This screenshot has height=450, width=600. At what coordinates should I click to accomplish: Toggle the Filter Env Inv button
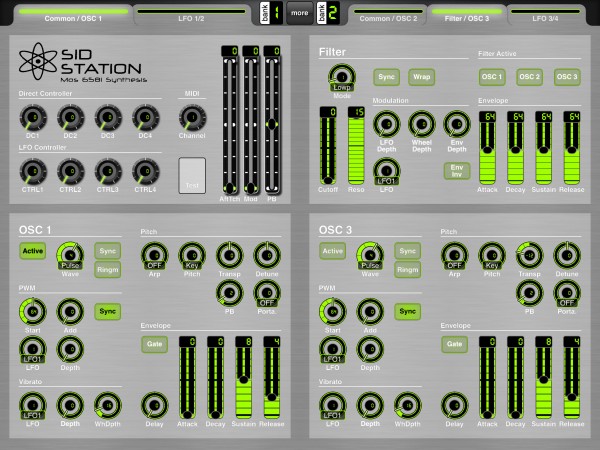(x=457, y=171)
